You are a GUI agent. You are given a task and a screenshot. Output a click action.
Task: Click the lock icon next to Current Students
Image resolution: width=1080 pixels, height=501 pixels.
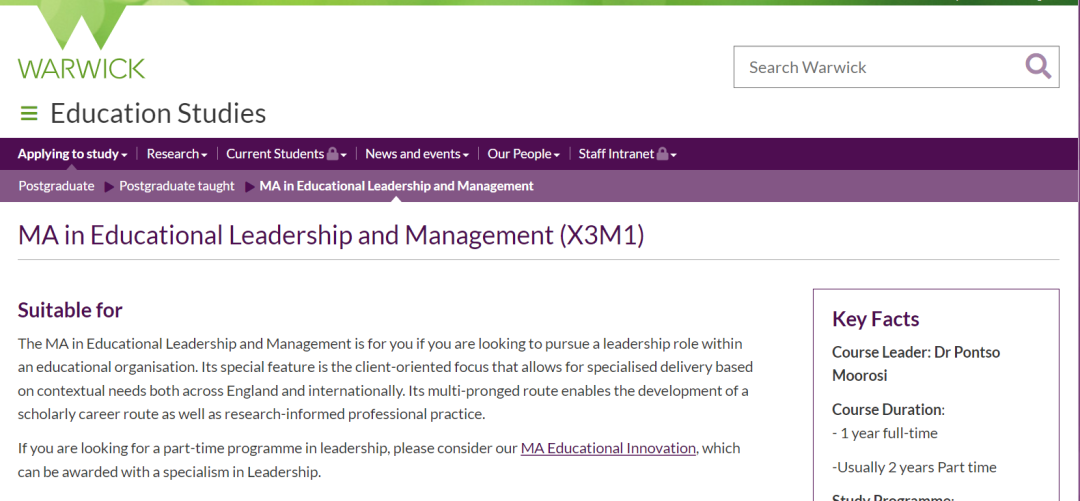(333, 154)
